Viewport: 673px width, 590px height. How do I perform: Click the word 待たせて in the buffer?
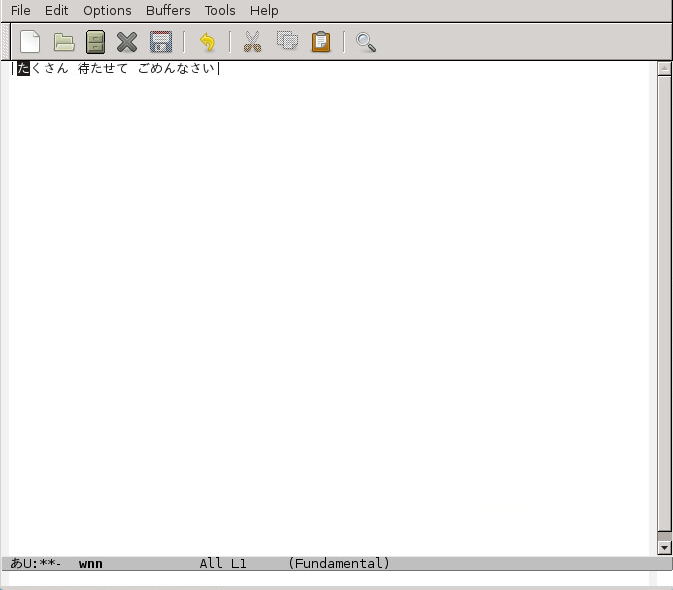click(103, 68)
